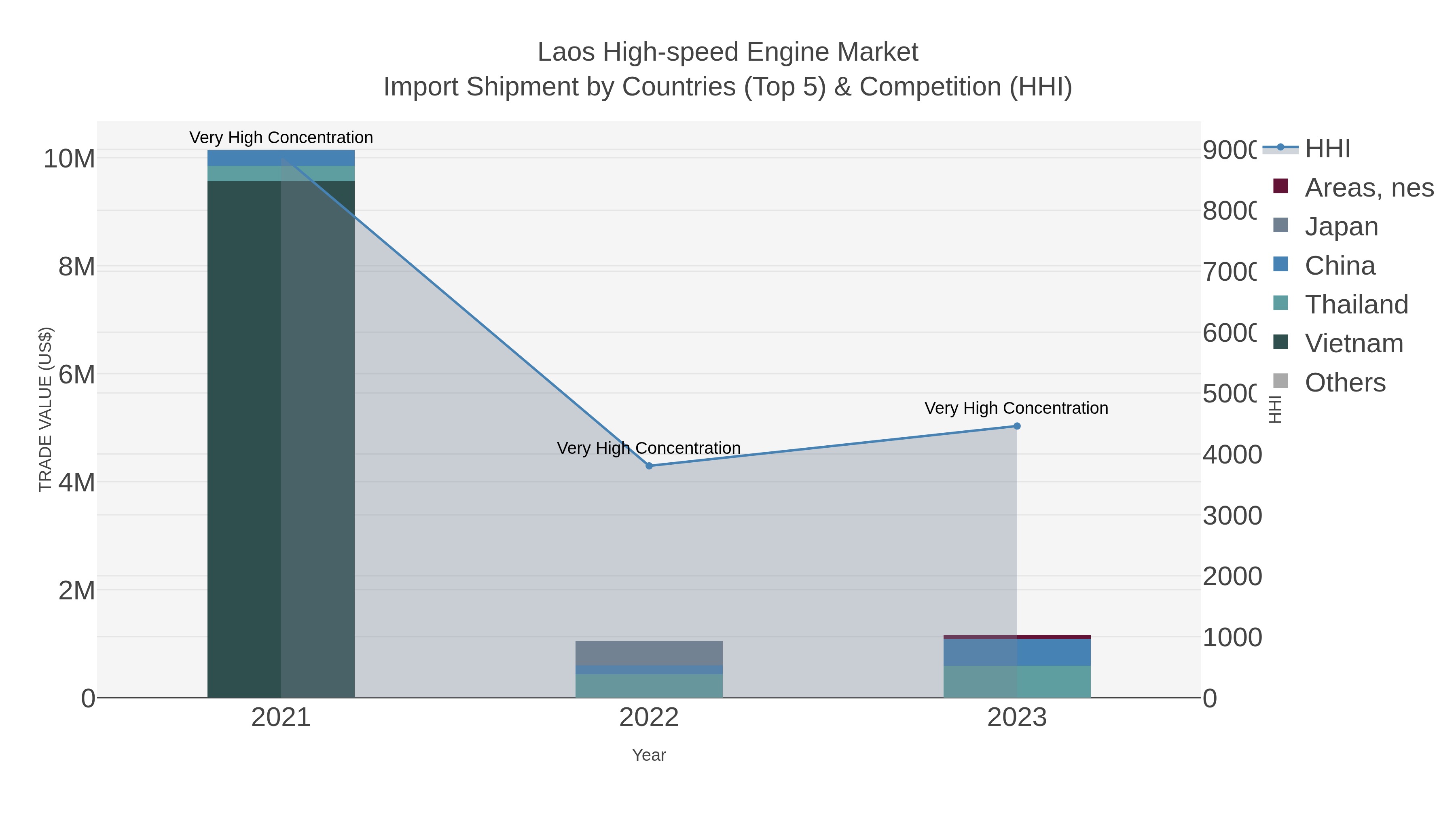Toggle Thailand series in legend
Image resolution: width=1456 pixels, height=819 pixels.
click(1340, 304)
